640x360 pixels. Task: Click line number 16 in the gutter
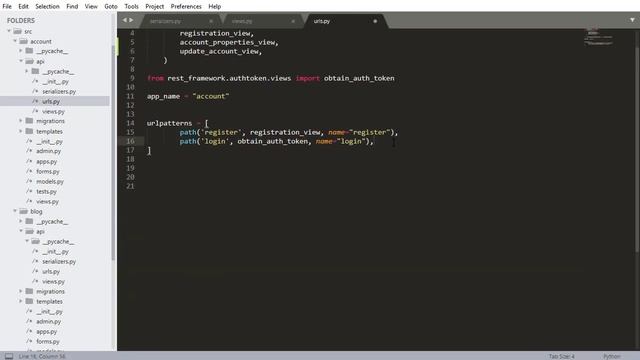130,141
